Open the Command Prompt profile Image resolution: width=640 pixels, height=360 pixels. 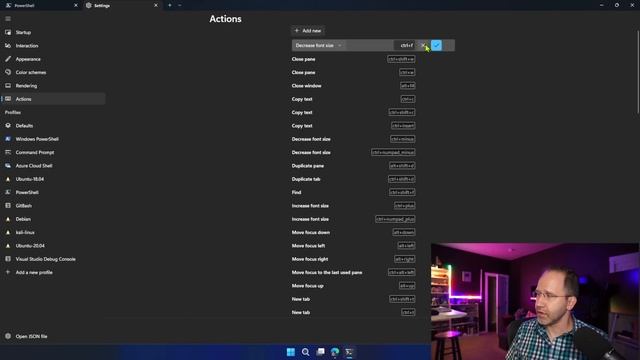[53, 152]
